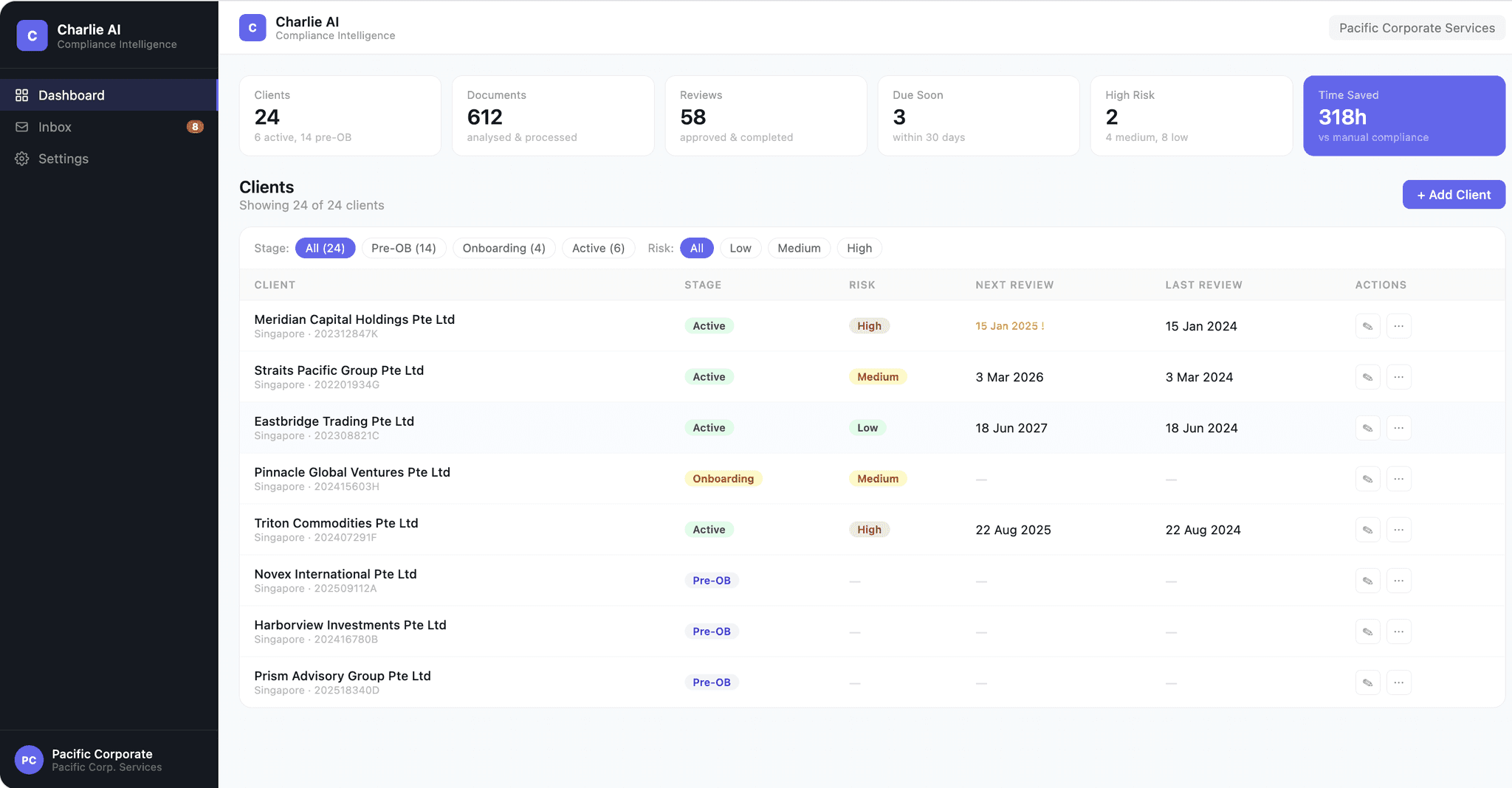Click the Settings gear icon

22,159
